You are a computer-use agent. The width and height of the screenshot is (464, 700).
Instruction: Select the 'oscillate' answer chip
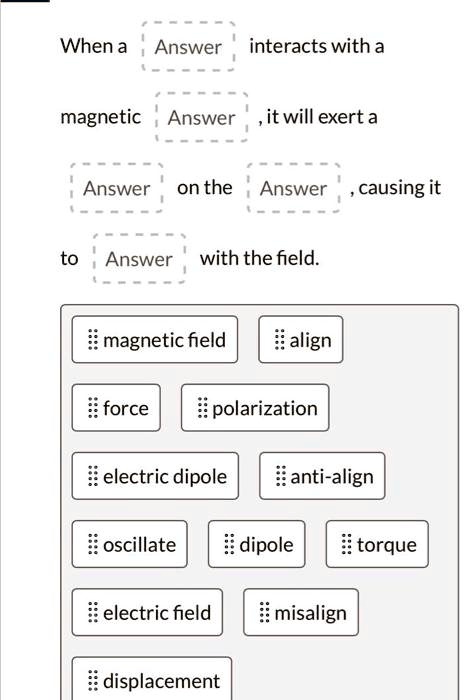[x=130, y=544]
